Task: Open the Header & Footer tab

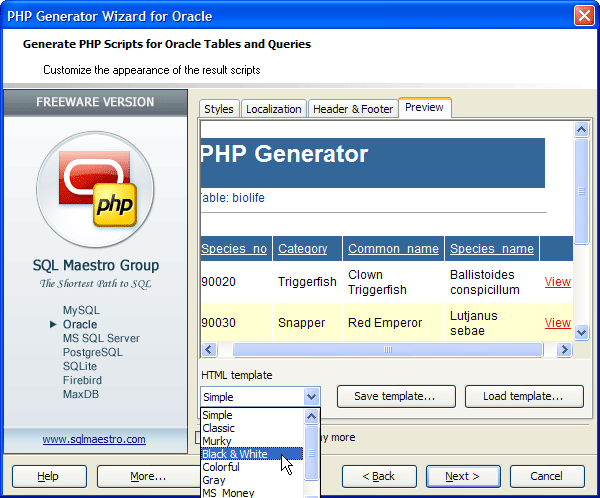Action: pos(353,109)
